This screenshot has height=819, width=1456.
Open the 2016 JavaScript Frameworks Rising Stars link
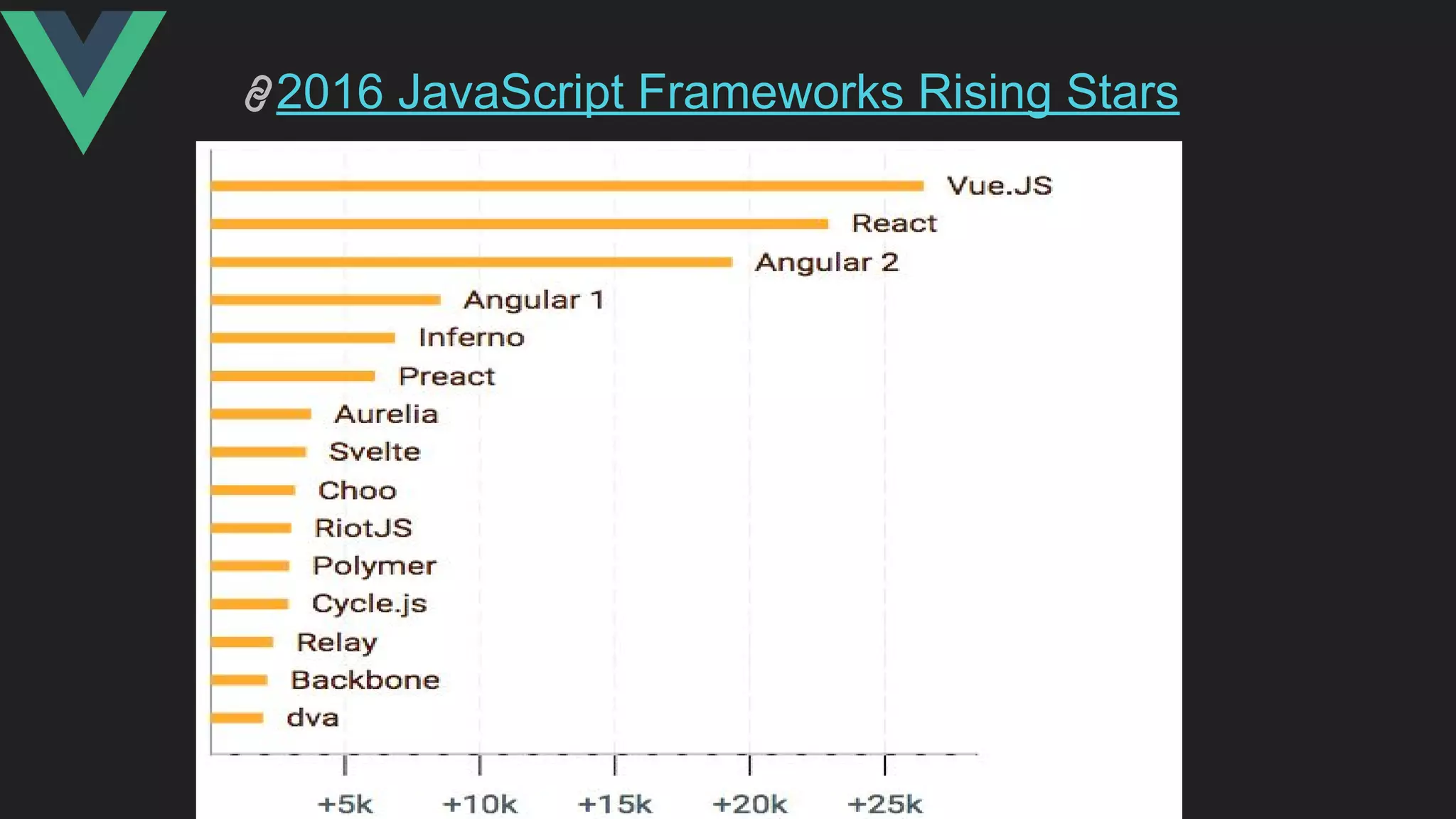727,92
